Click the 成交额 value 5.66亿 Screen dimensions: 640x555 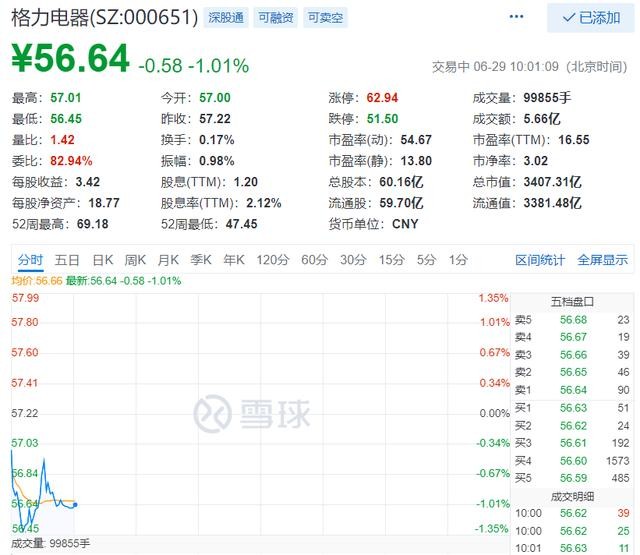(542, 119)
